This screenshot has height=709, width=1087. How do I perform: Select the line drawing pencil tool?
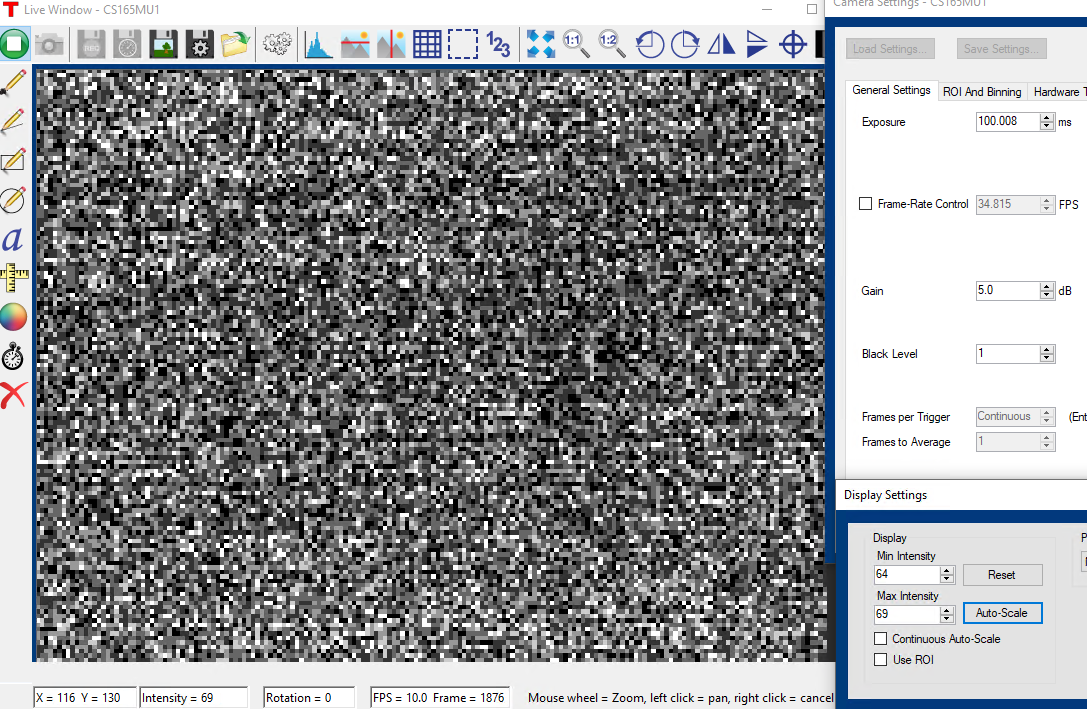(14, 83)
